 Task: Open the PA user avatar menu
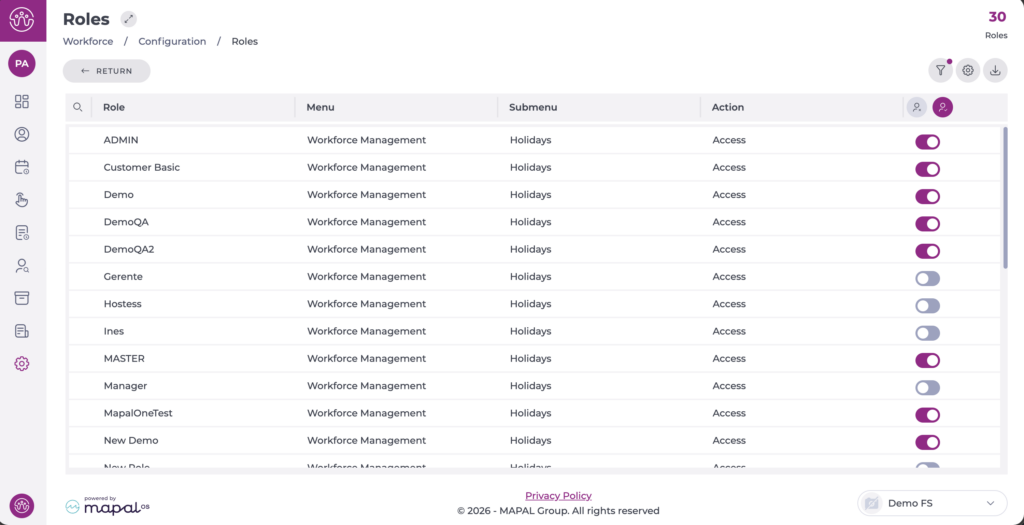point(22,64)
